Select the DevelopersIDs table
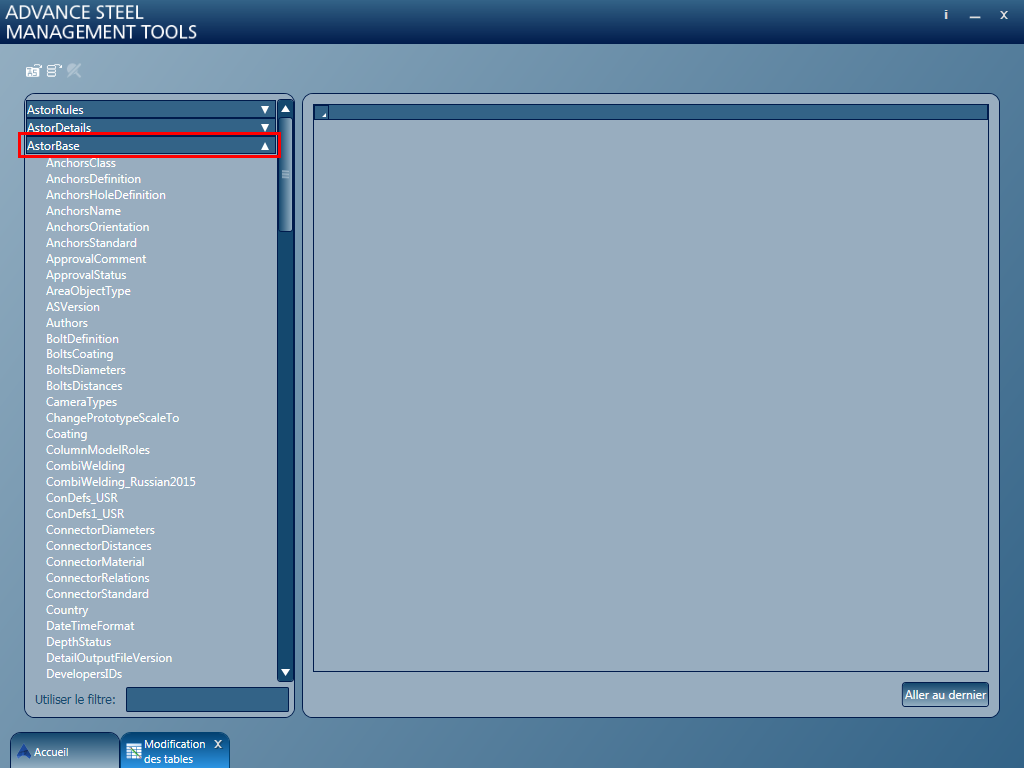Screen dimensions: 1024x768 84,674
